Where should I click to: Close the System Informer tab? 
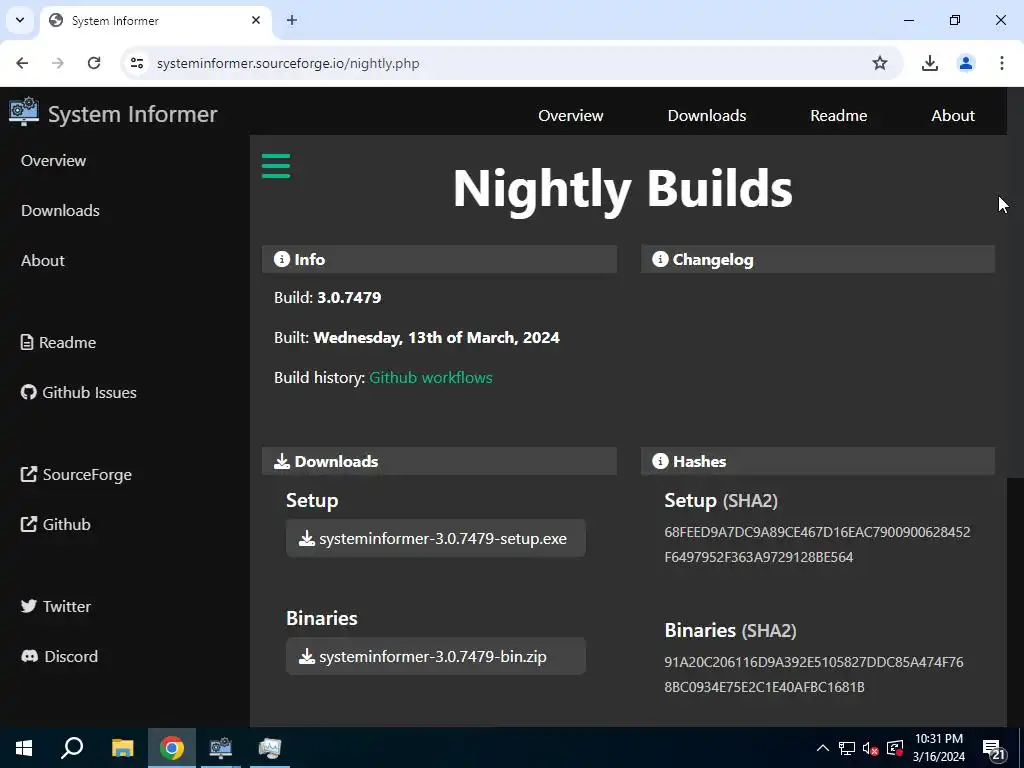[256, 20]
